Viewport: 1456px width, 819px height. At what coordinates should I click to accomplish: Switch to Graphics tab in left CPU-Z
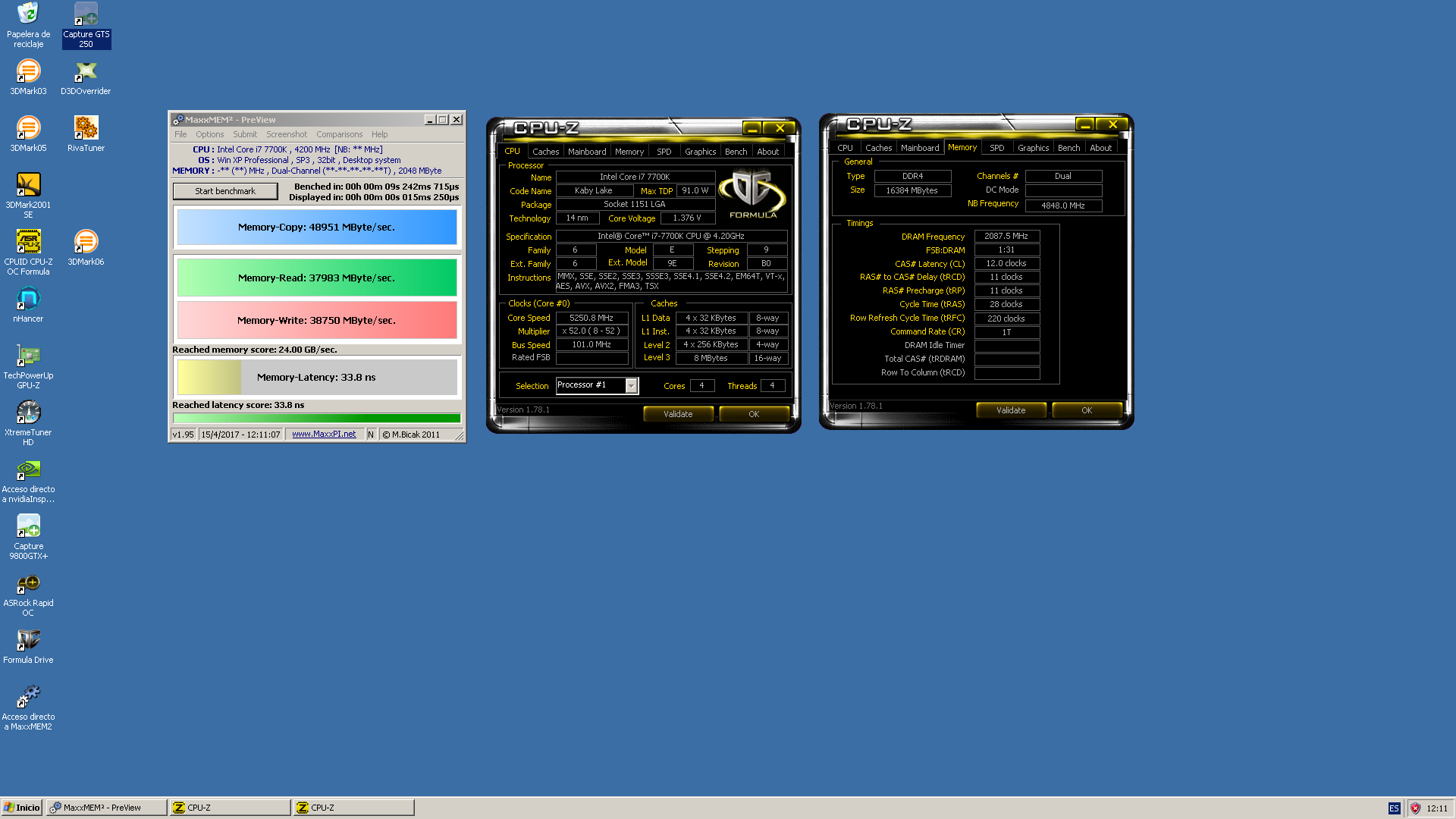point(701,152)
